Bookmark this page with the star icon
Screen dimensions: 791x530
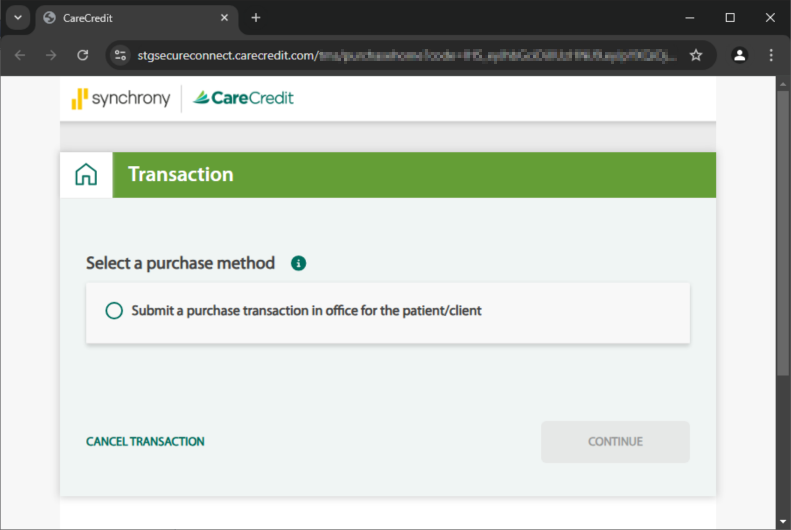point(696,55)
